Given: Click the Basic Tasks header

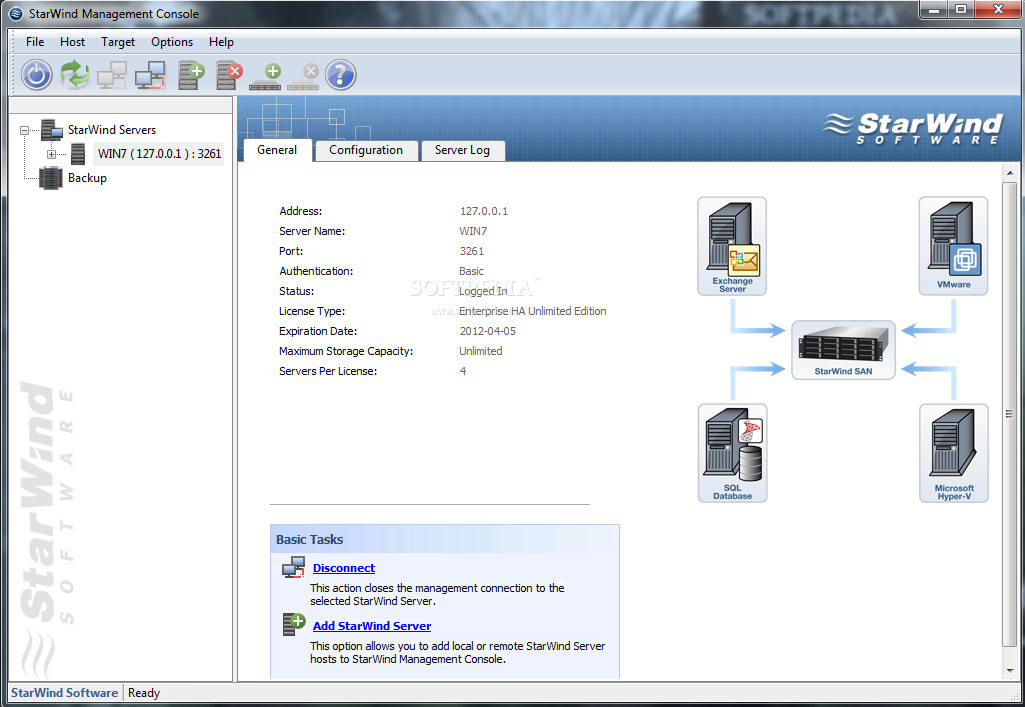Looking at the screenshot, I should (445, 539).
